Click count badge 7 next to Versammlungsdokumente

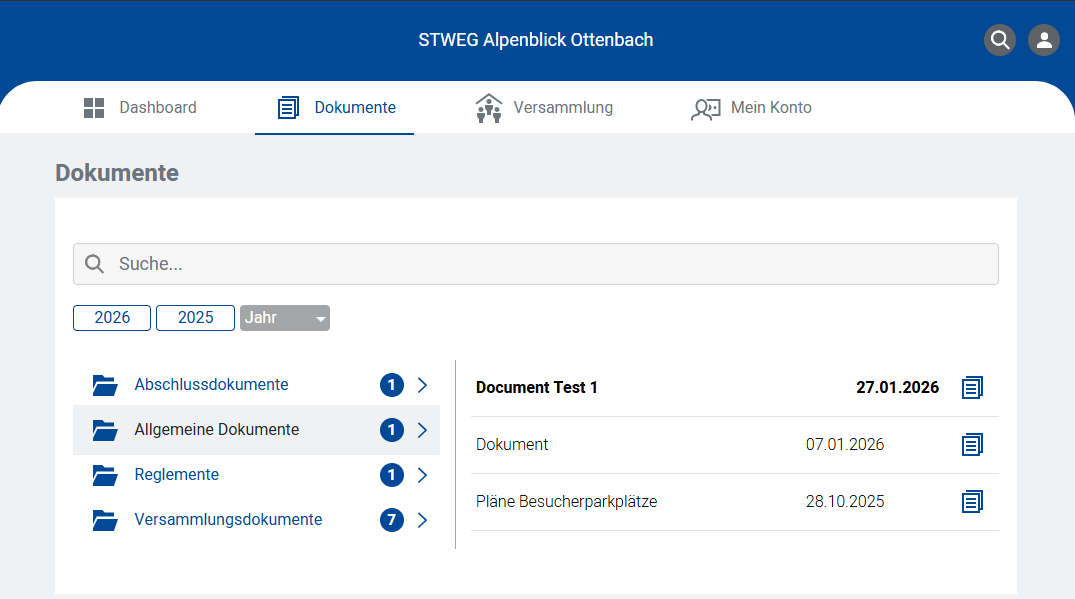tap(391, 519)
